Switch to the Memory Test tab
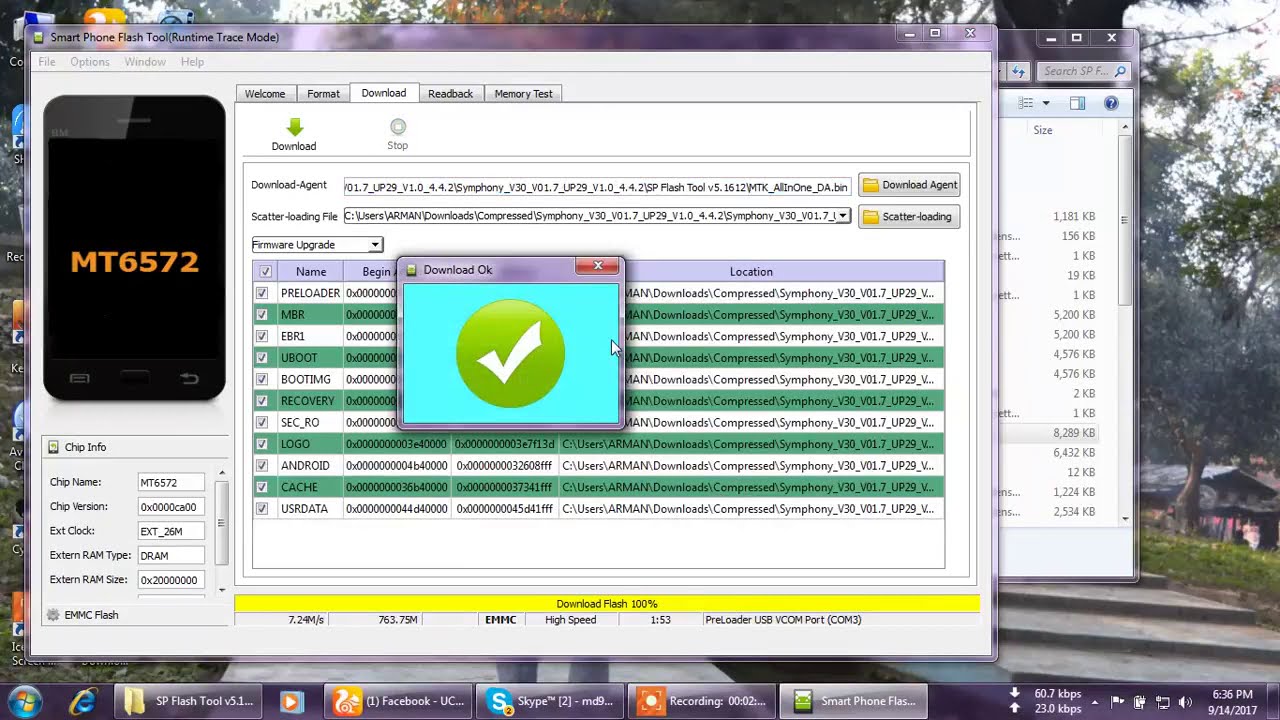Viewport: 1280px width, 720px height. pos(523,94)
